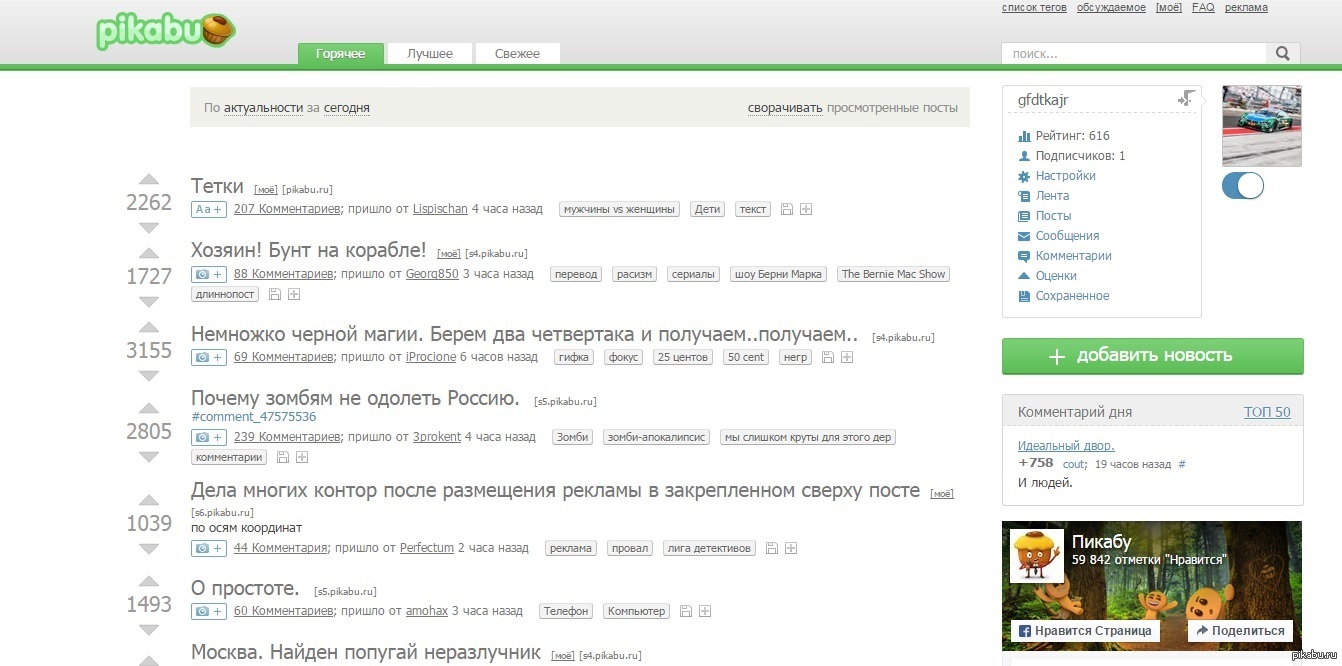The width and height of the screenshot is (1342, 666).
Task: Open "Лента" in profile panel
Action: pos(1052,196)
